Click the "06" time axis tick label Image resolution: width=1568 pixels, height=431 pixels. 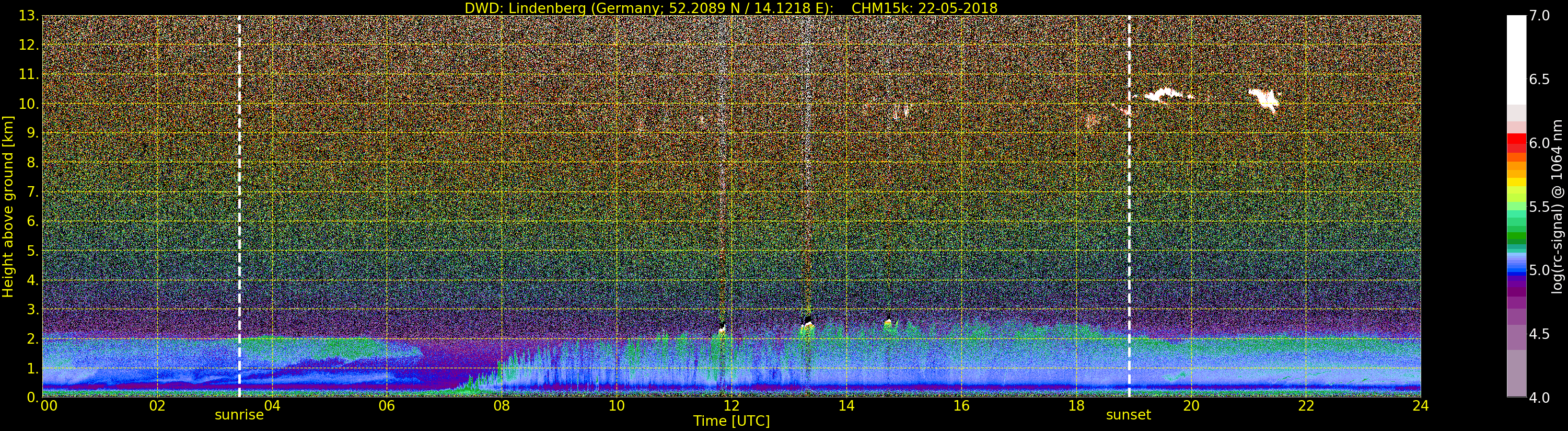[x=387, y=406]
